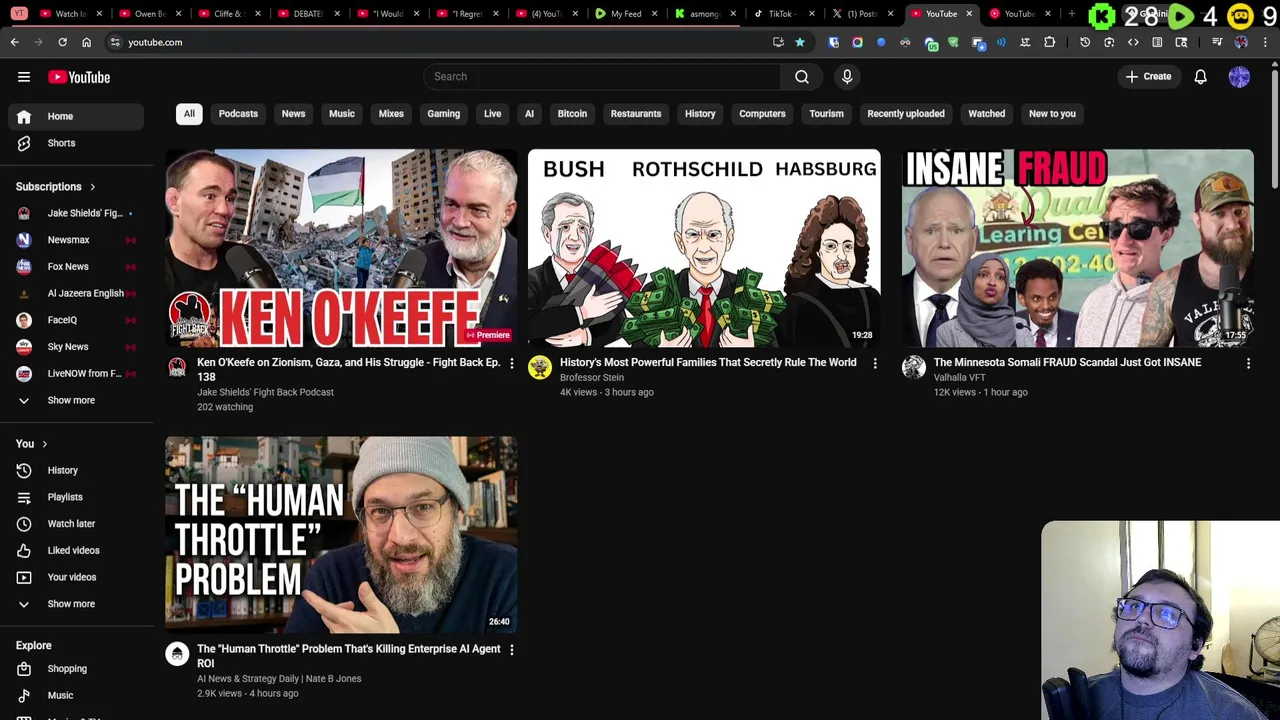
Task: Click browser back arrow
Action: (14, 42)
